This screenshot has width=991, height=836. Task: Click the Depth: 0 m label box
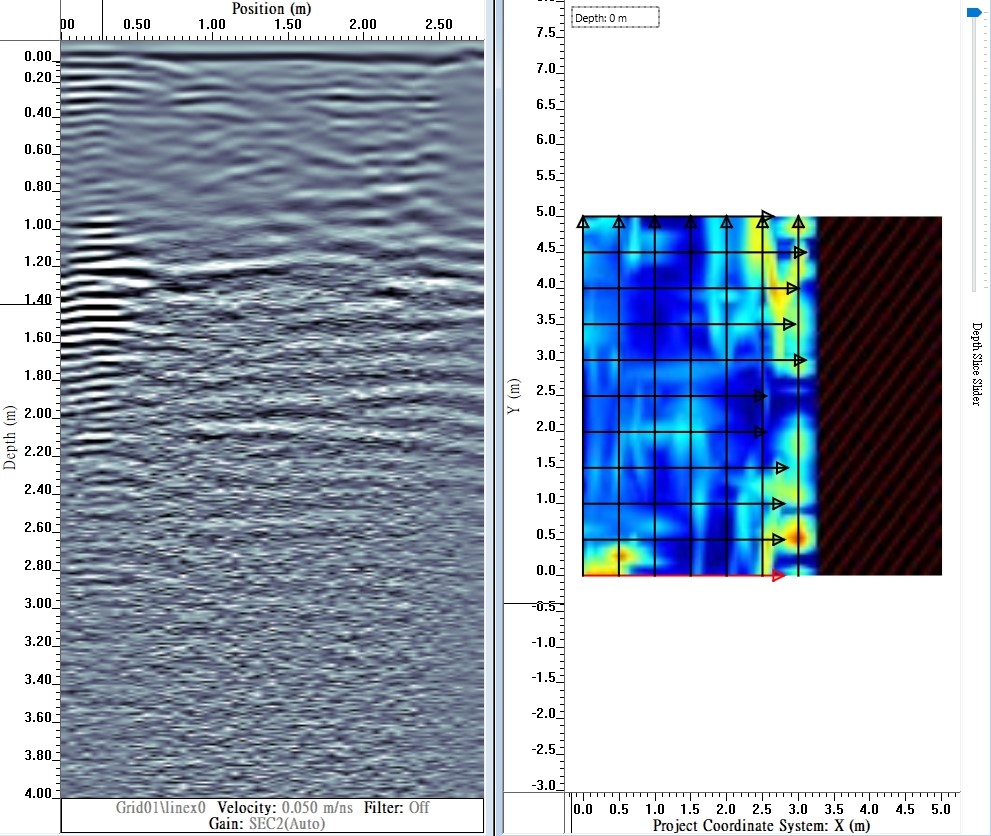click(615, 18)
